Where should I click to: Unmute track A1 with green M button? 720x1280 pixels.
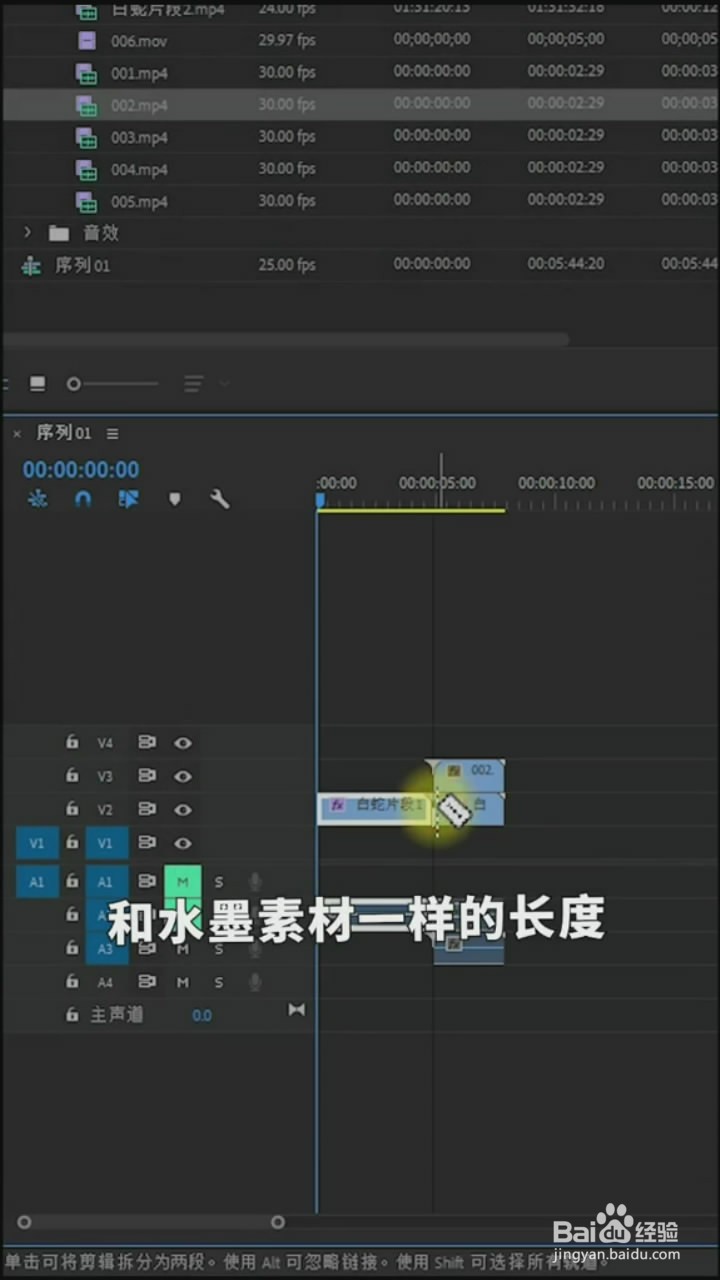[183, 882]
